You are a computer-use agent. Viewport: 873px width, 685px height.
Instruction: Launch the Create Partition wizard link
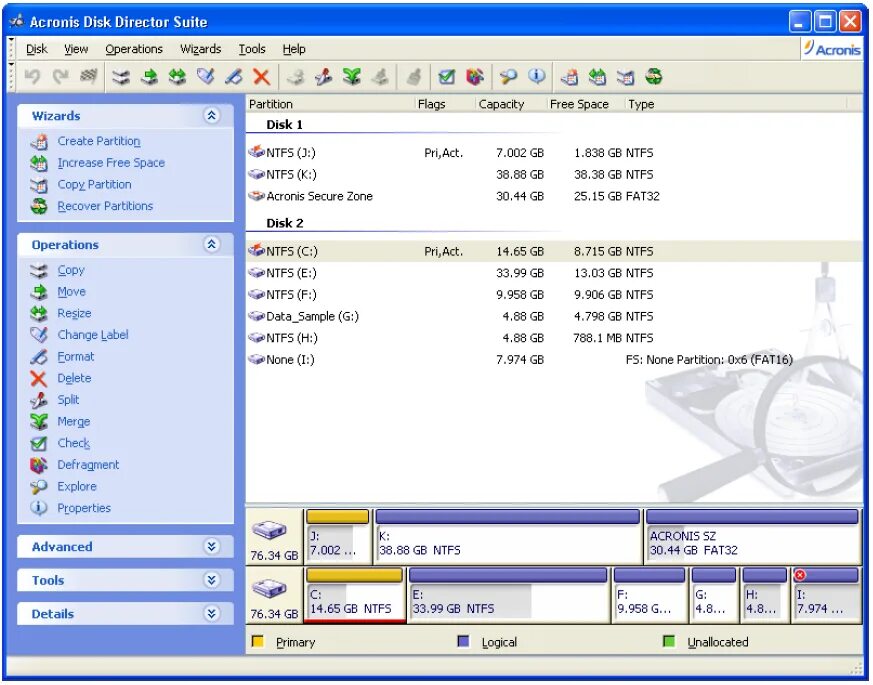point(99,141)
